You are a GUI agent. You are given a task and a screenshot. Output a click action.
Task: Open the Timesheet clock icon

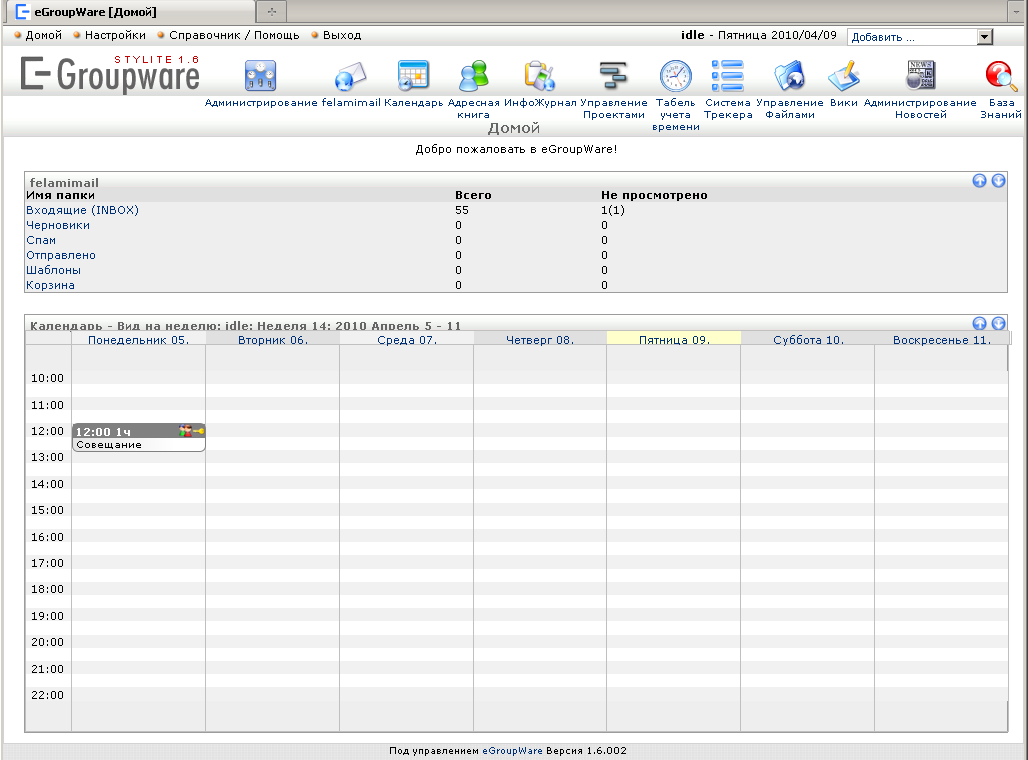coord(675,75)
